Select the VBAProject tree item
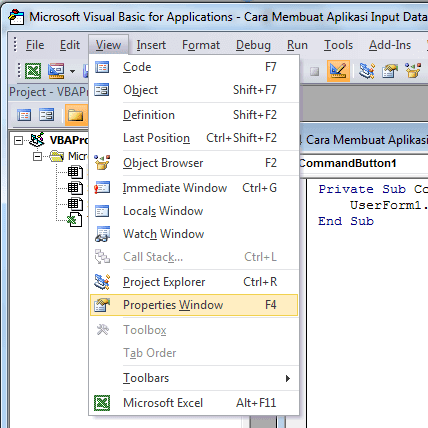This screenshot has width=428, height=428. [x=69, y=140]
